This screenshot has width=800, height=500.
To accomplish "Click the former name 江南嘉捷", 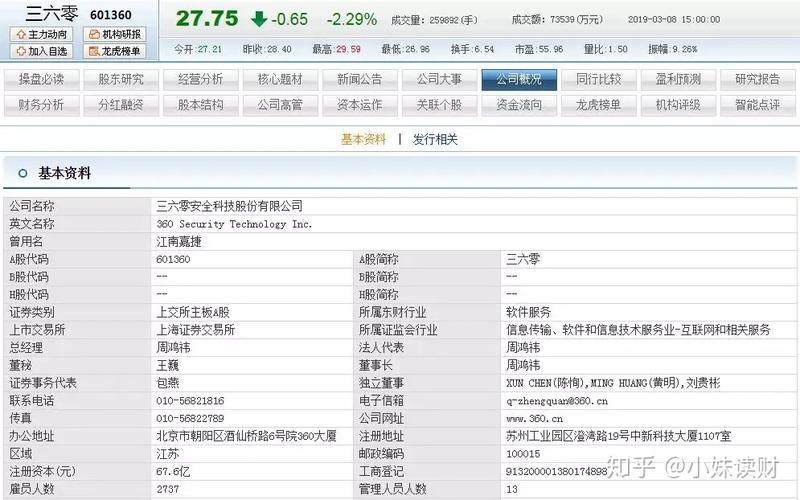I will pyautogui.click(x=179, y=241).
